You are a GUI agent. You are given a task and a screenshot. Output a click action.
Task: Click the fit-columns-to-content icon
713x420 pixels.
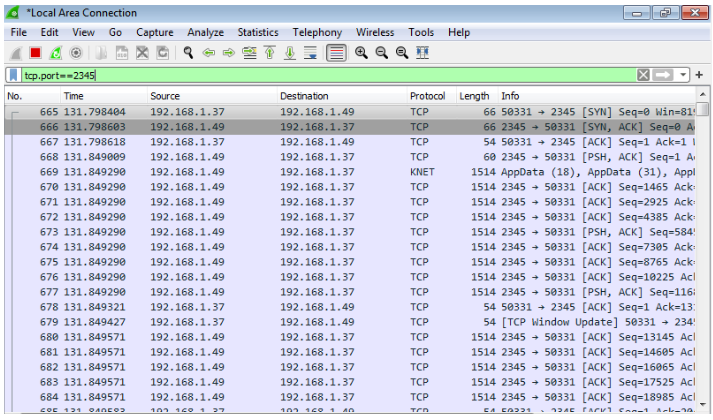click(x=422, y=53)
